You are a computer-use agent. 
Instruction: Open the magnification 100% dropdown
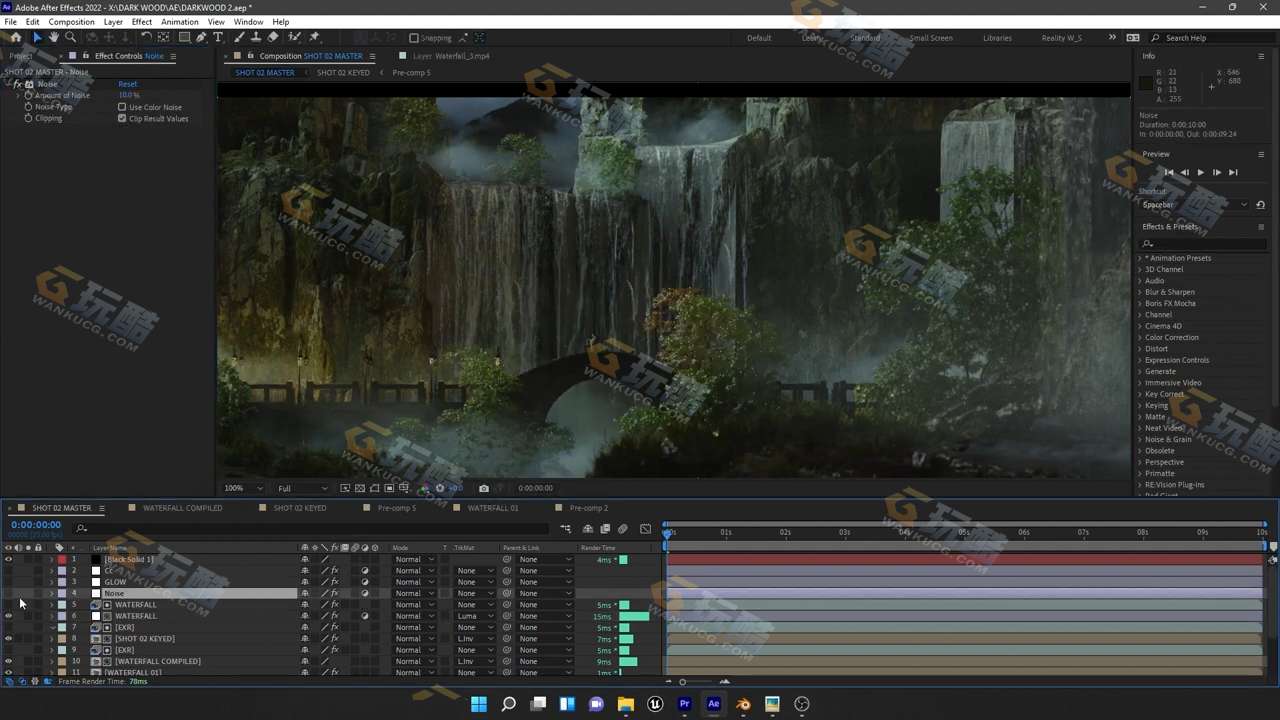click(x=243, y=488)
